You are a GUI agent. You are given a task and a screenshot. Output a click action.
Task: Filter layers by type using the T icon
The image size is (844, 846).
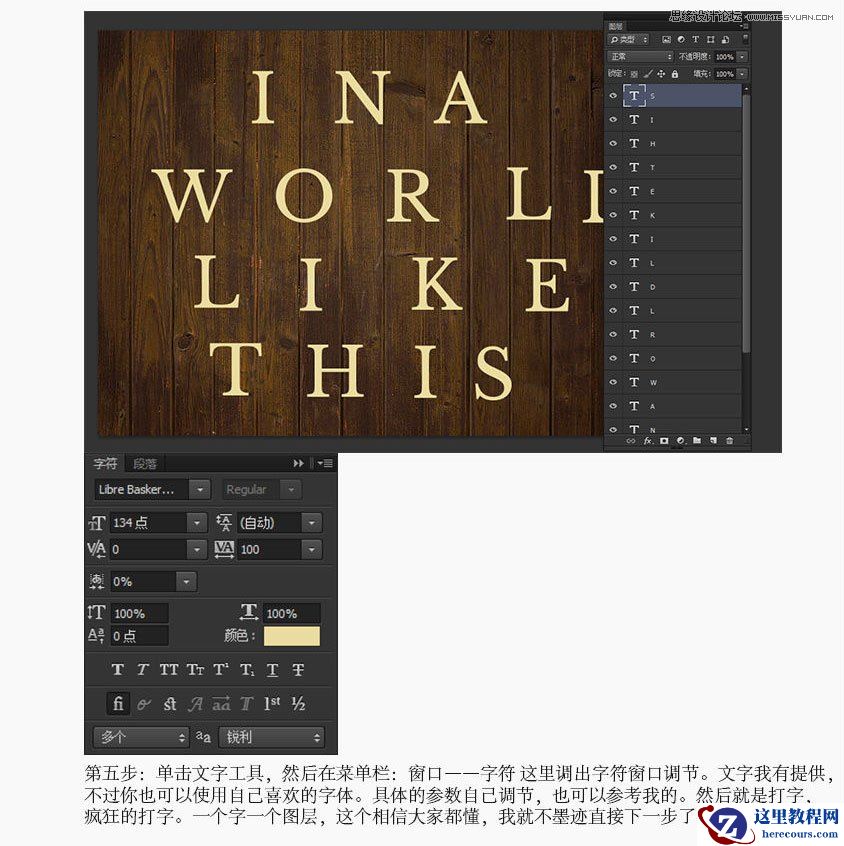pyautogui.click(x=696, y=40)
